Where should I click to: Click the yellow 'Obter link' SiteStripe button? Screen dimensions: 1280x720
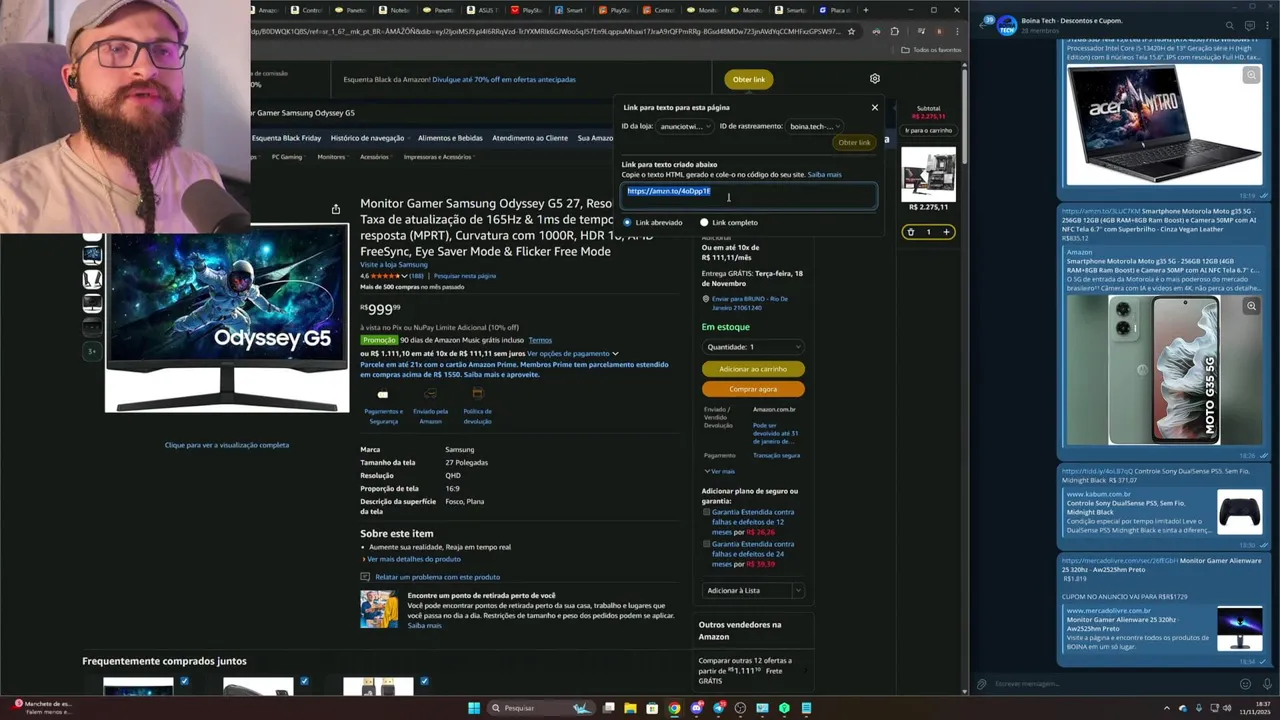748,79
